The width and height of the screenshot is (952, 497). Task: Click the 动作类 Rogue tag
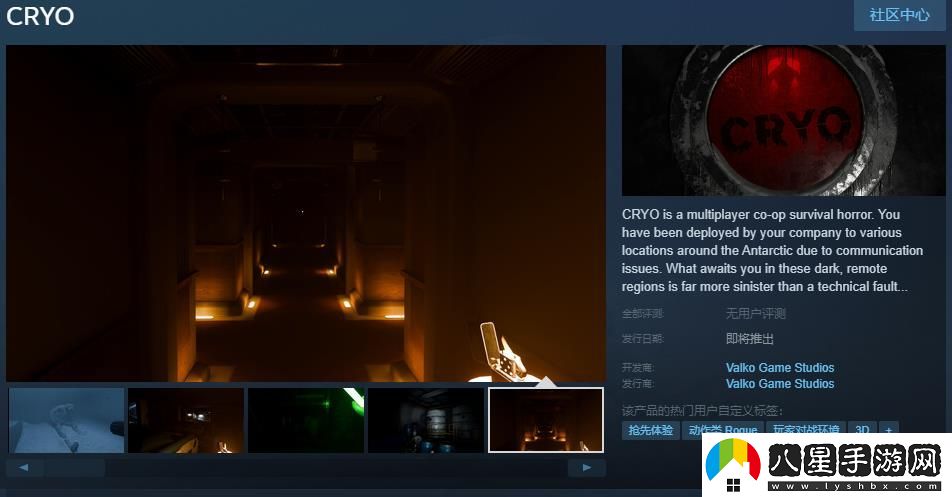(x=722, y=430)
